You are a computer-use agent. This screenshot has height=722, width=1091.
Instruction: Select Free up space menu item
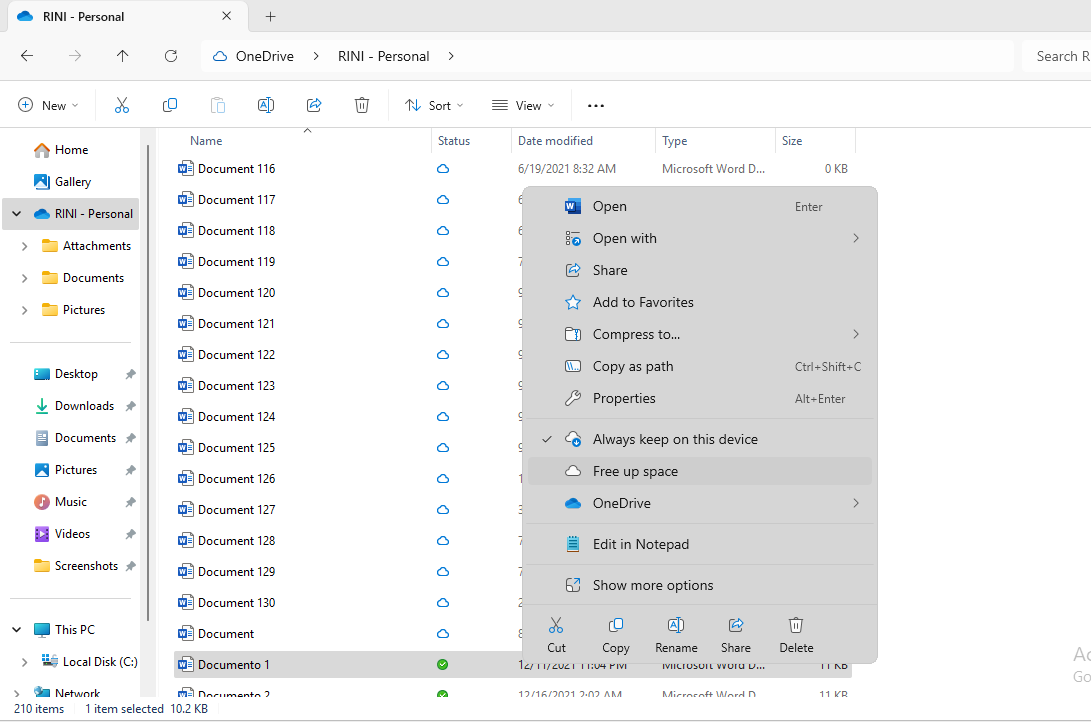click(x=635, y=471)
